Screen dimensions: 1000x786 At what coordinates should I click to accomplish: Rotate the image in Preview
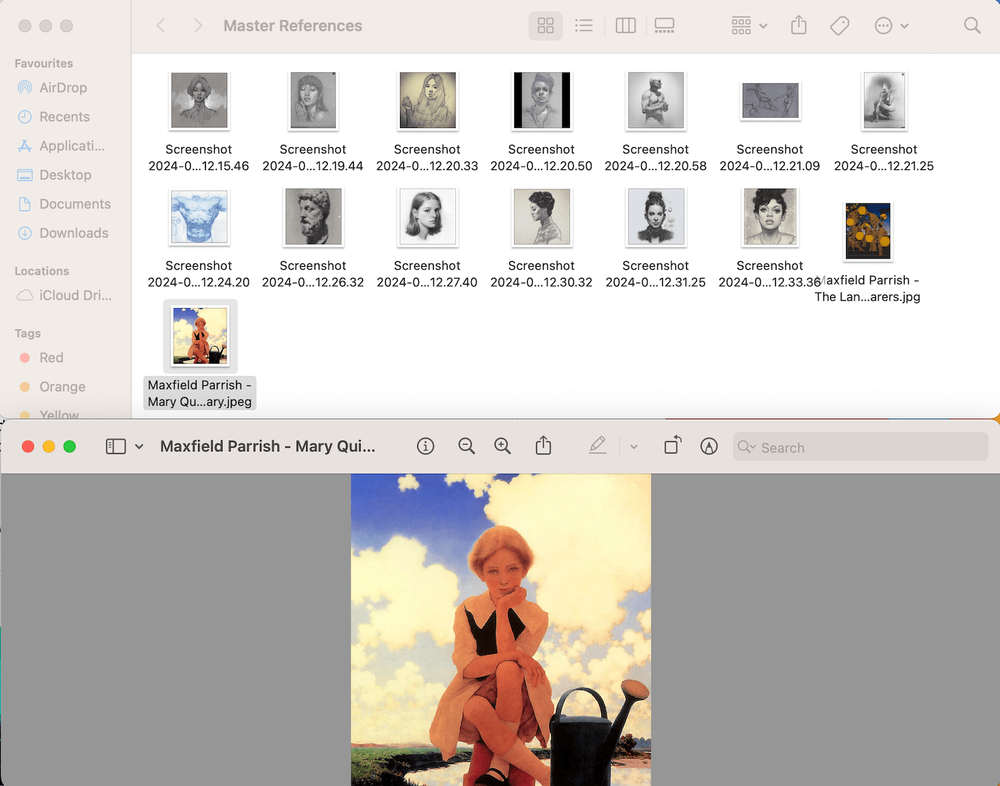point(673,445)
